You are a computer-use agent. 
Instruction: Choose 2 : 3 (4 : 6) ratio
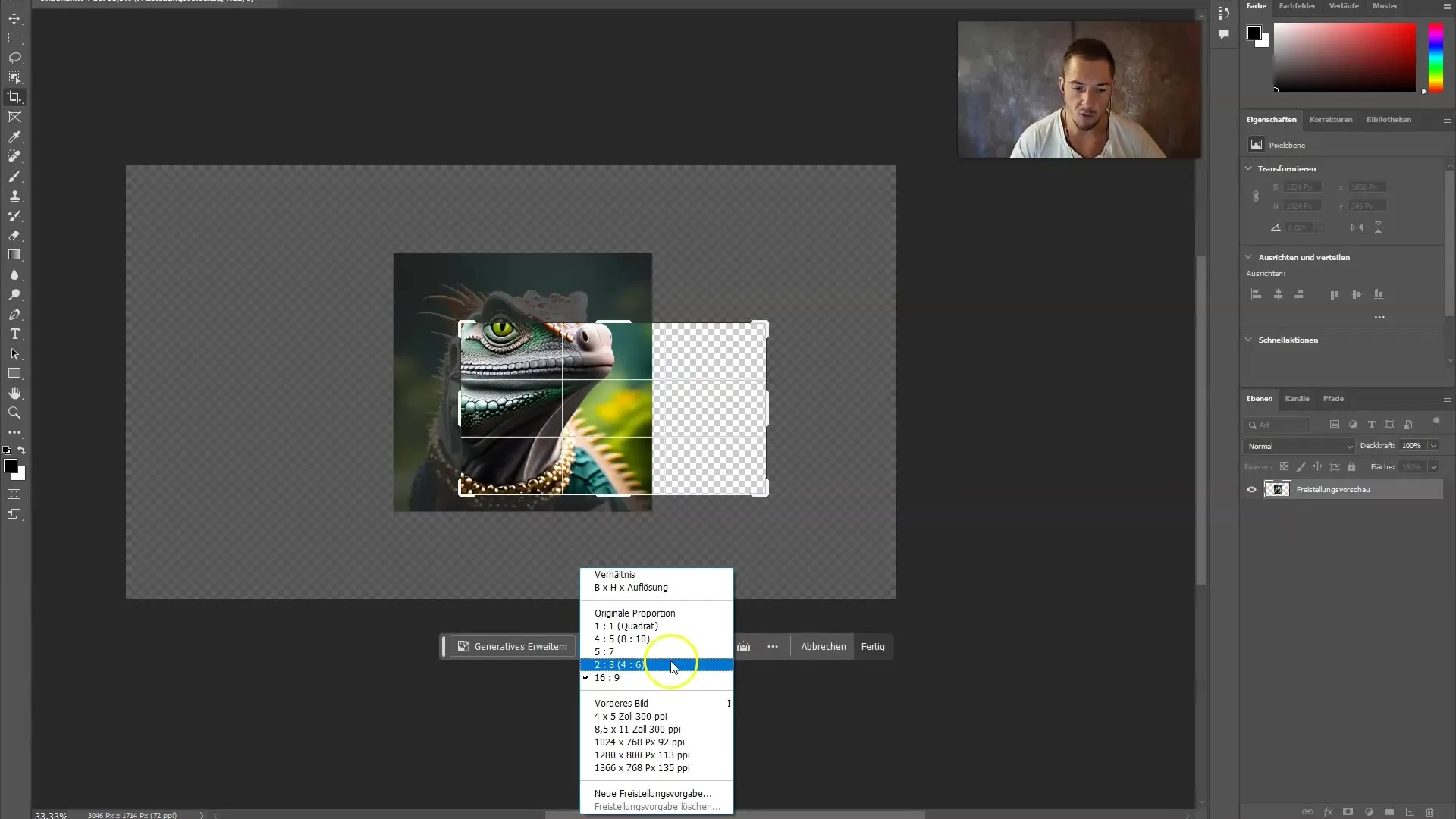(x=657, y=665)
